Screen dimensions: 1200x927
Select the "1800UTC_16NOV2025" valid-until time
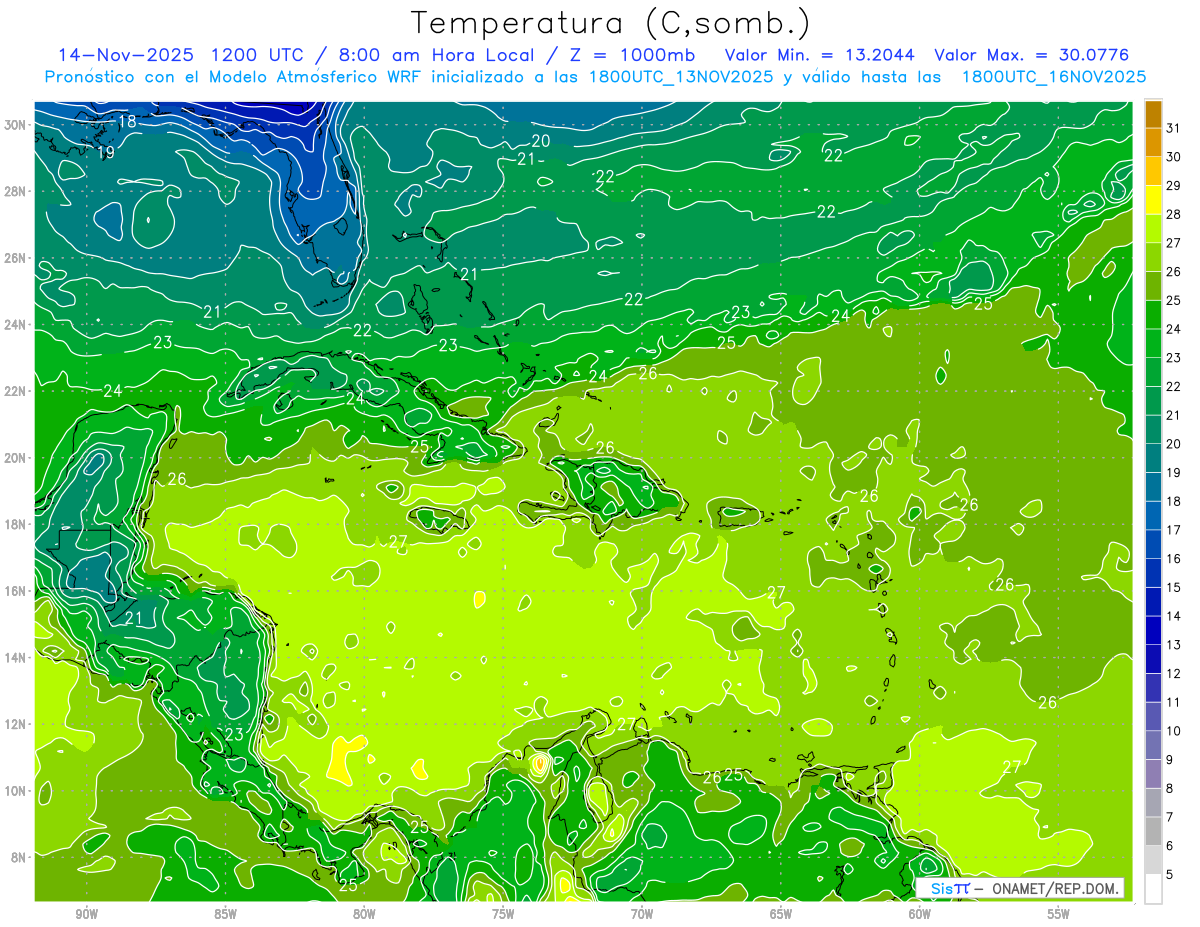[1053, 76]
